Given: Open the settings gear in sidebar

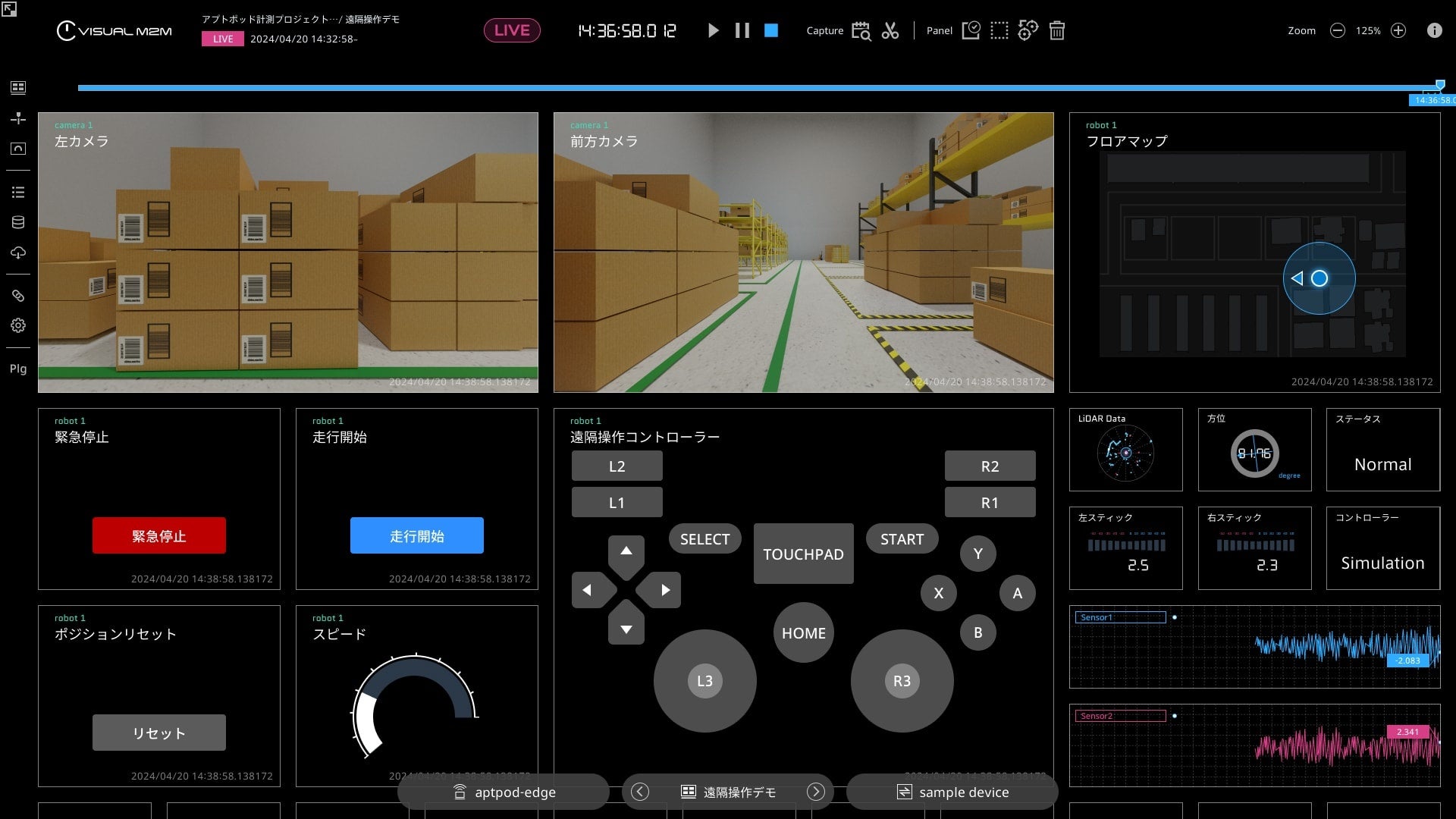Looking at the screenshot, I should tap(18, 325).
